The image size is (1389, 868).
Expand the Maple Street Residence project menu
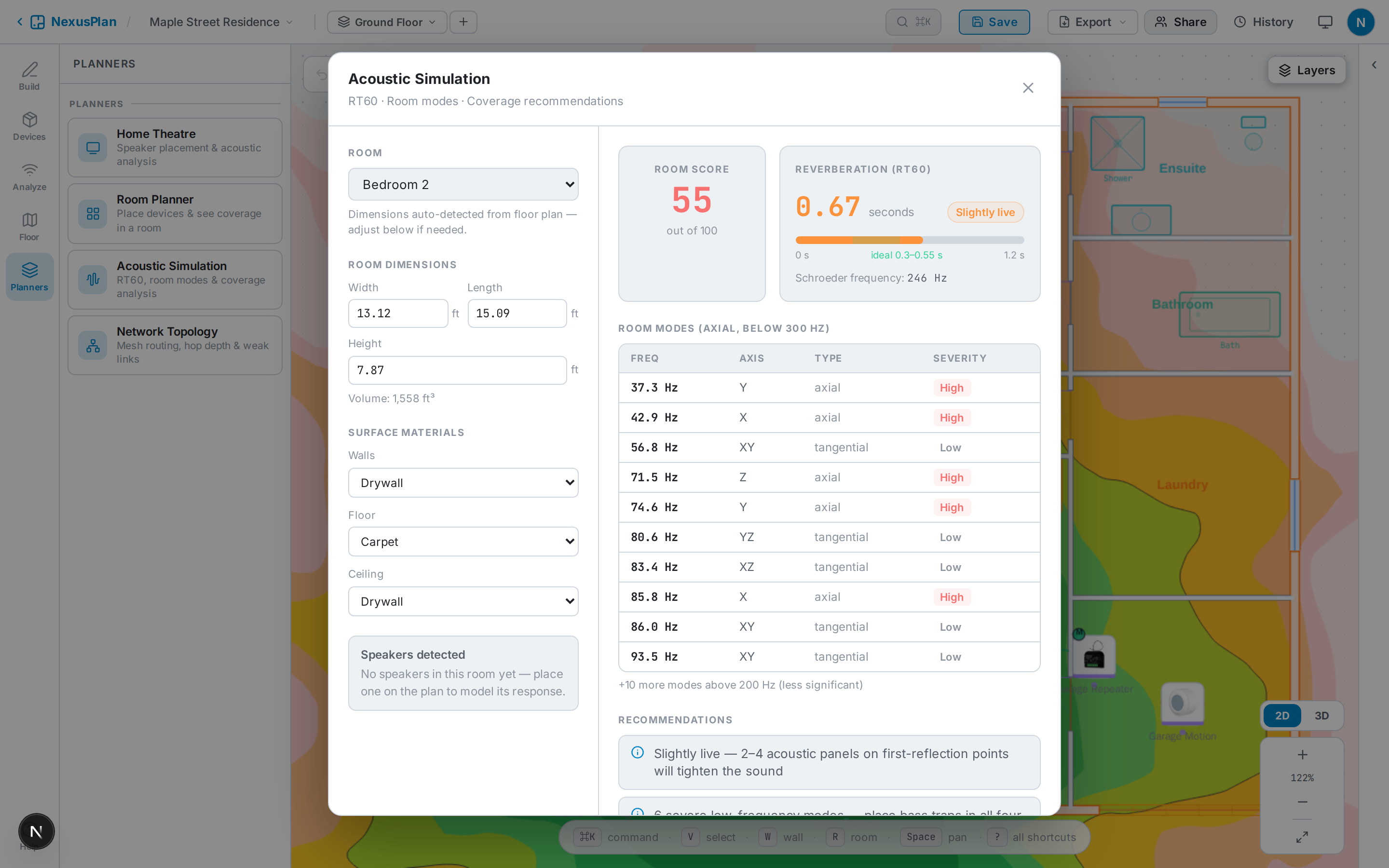(x=221, y=22)
